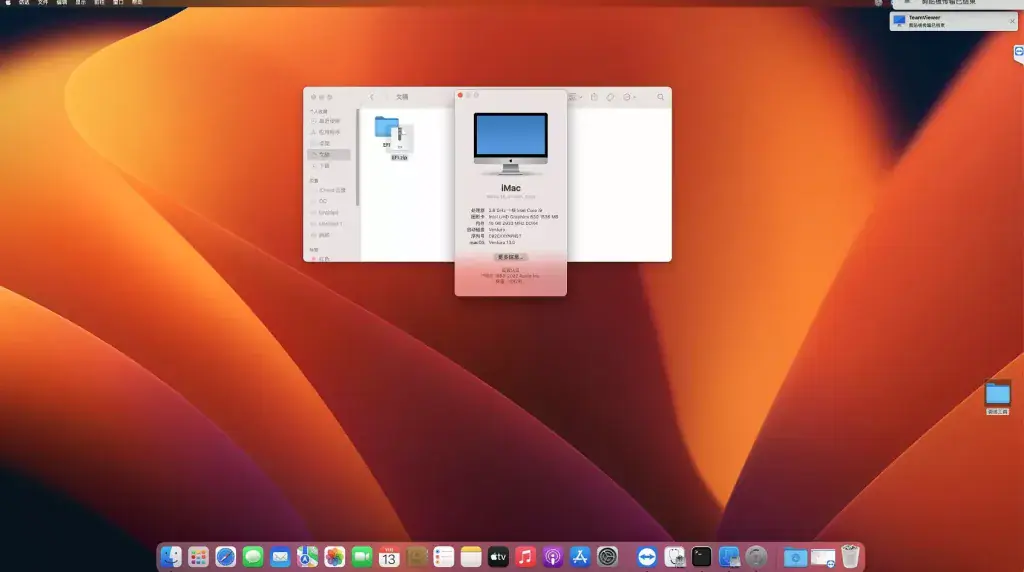Select iCloud Drive in the Finder sidebar
The width and height of the screenshot is (1024, 572).
pyautogui.click(x=328, y=190)
